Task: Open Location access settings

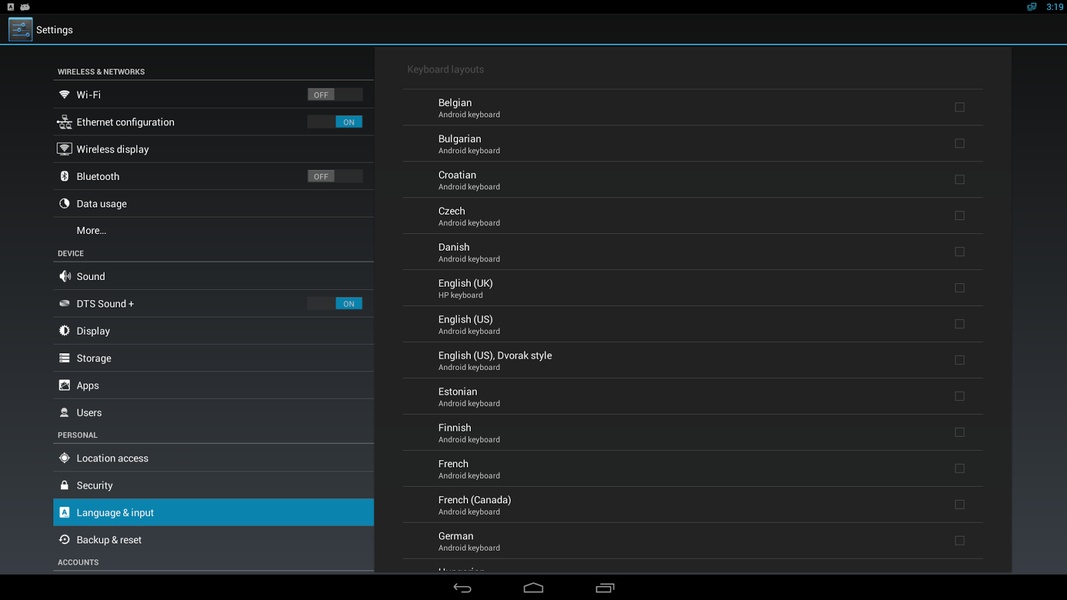Action: pos(213,458)
